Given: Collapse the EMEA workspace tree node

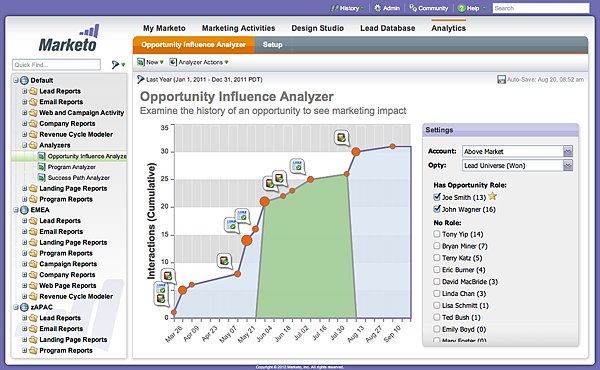Looking at the screenshot, I should pos(16,210).
